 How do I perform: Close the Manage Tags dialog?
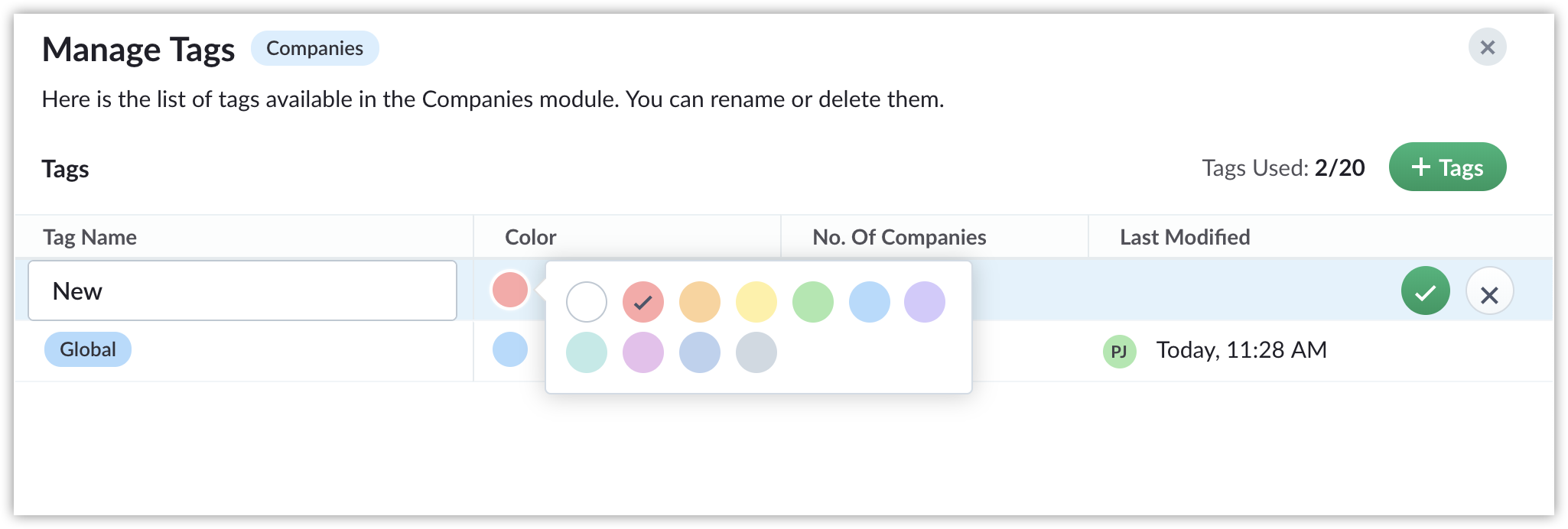1487,47
